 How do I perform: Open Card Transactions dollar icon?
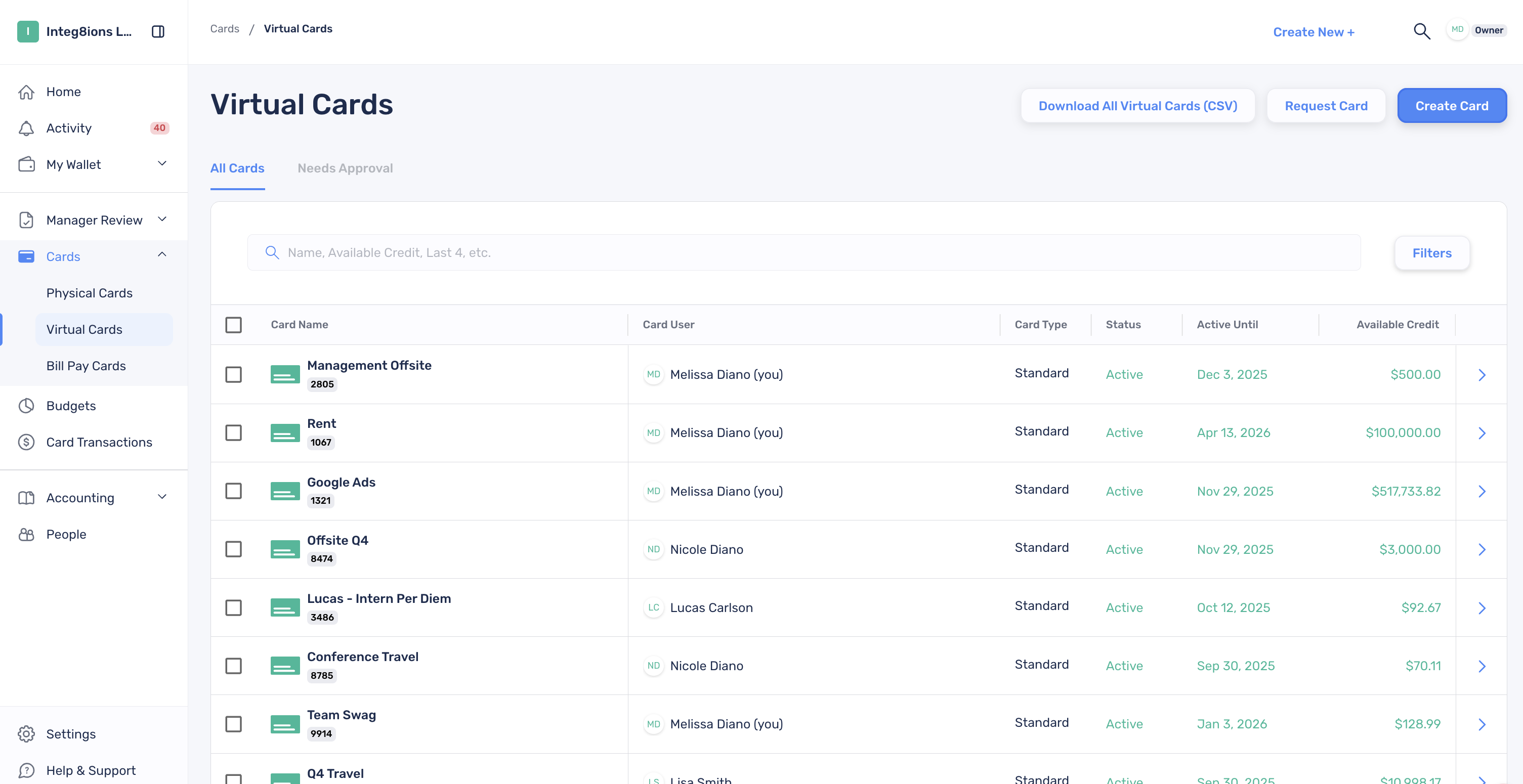[x=26, y=442]
